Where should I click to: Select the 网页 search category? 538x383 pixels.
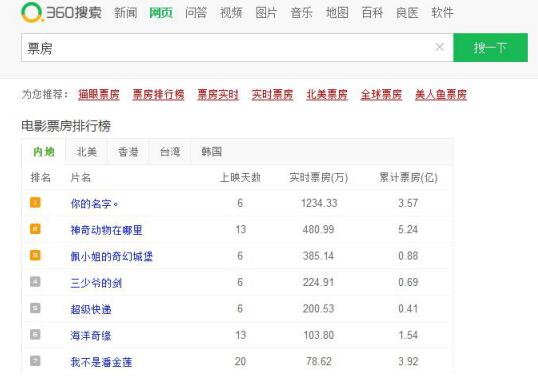pos(161,13)
